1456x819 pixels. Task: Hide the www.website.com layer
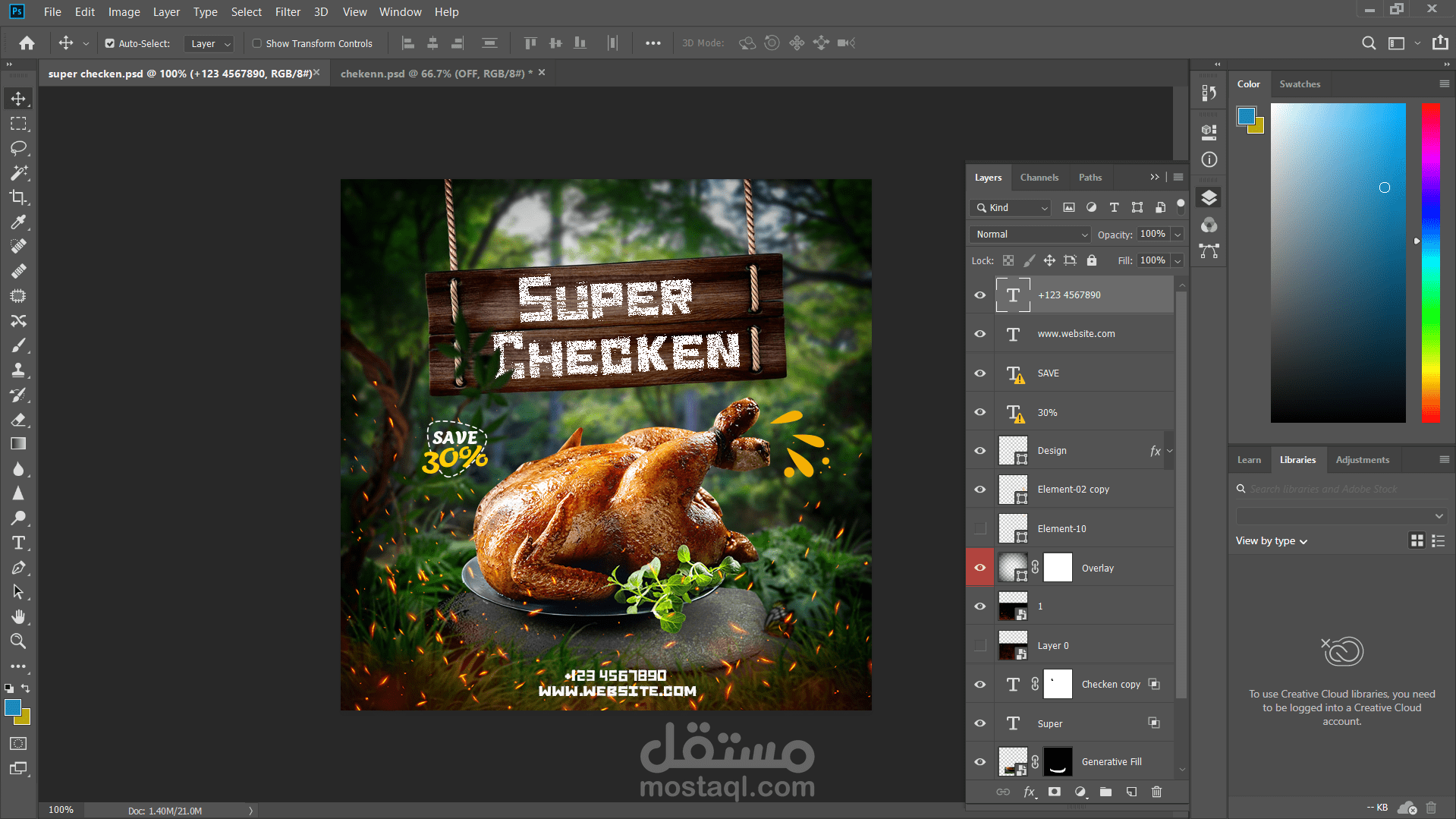tap(980, 334)
